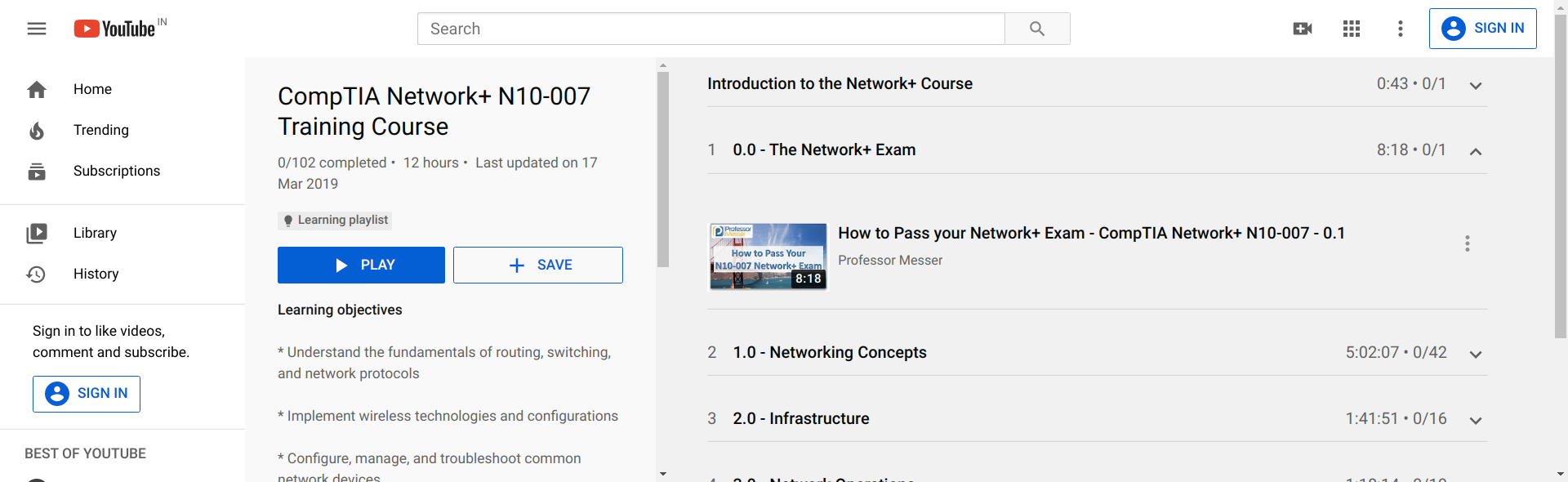The height and width of the screenshot is (482, 1568).
Task: Click the description scrollbar down arrow
Action: pyautogui.click(x=663, y=474)
